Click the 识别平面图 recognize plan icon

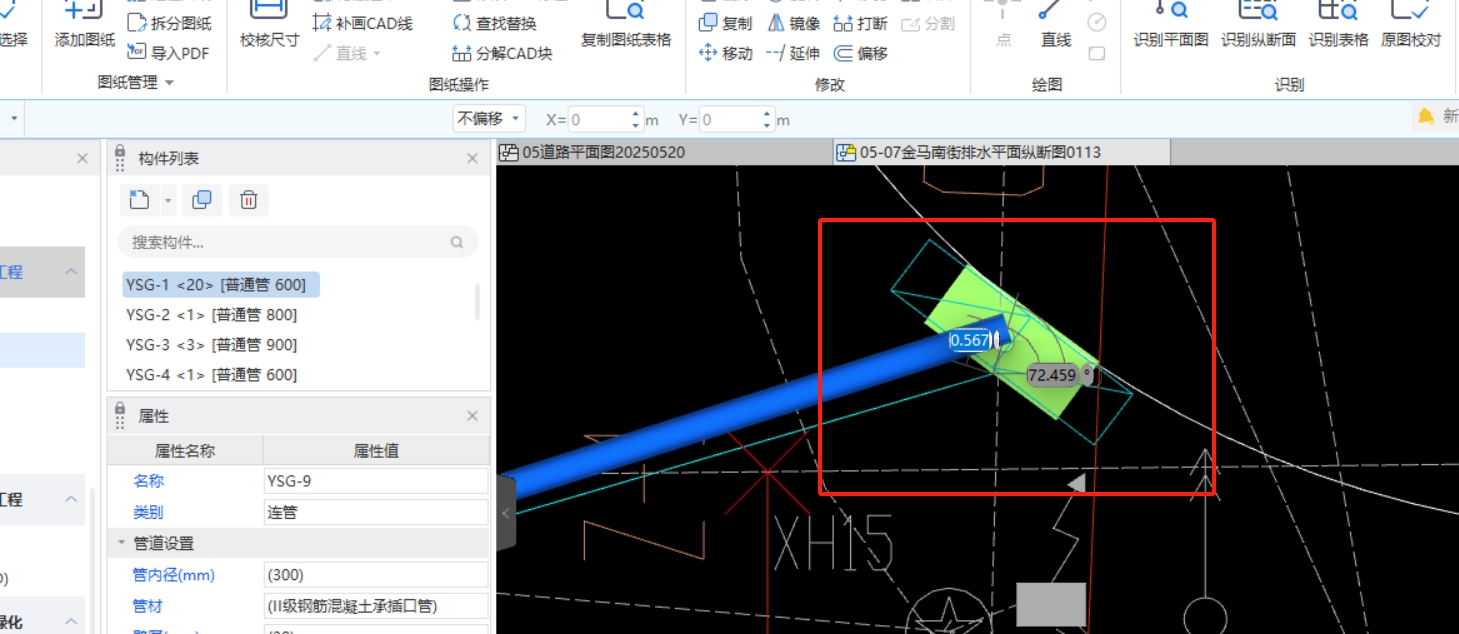(x=1170, y=12)
